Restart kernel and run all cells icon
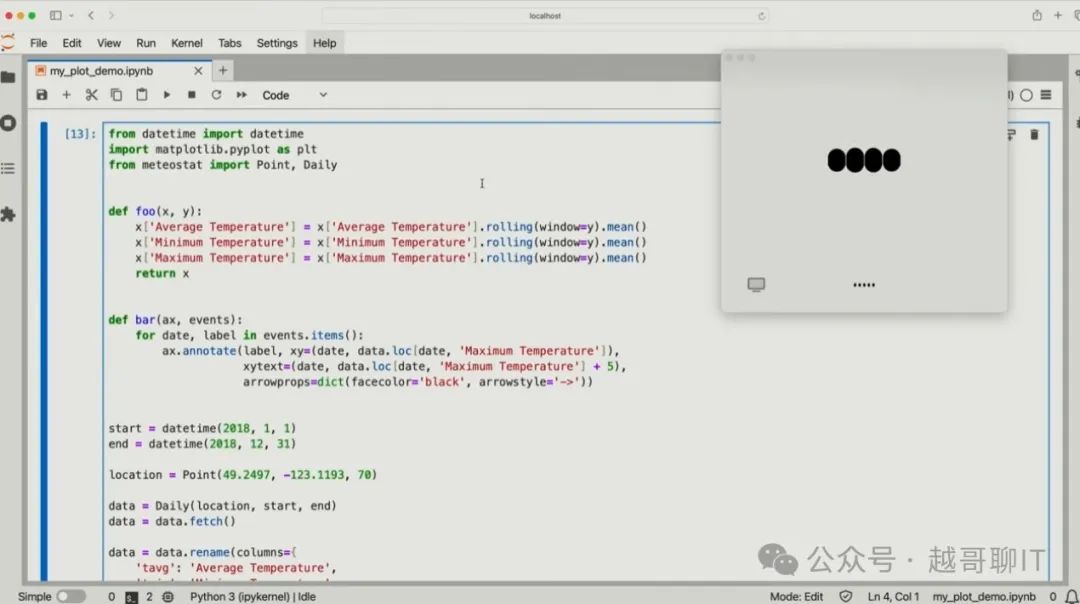 coord(241,95)
